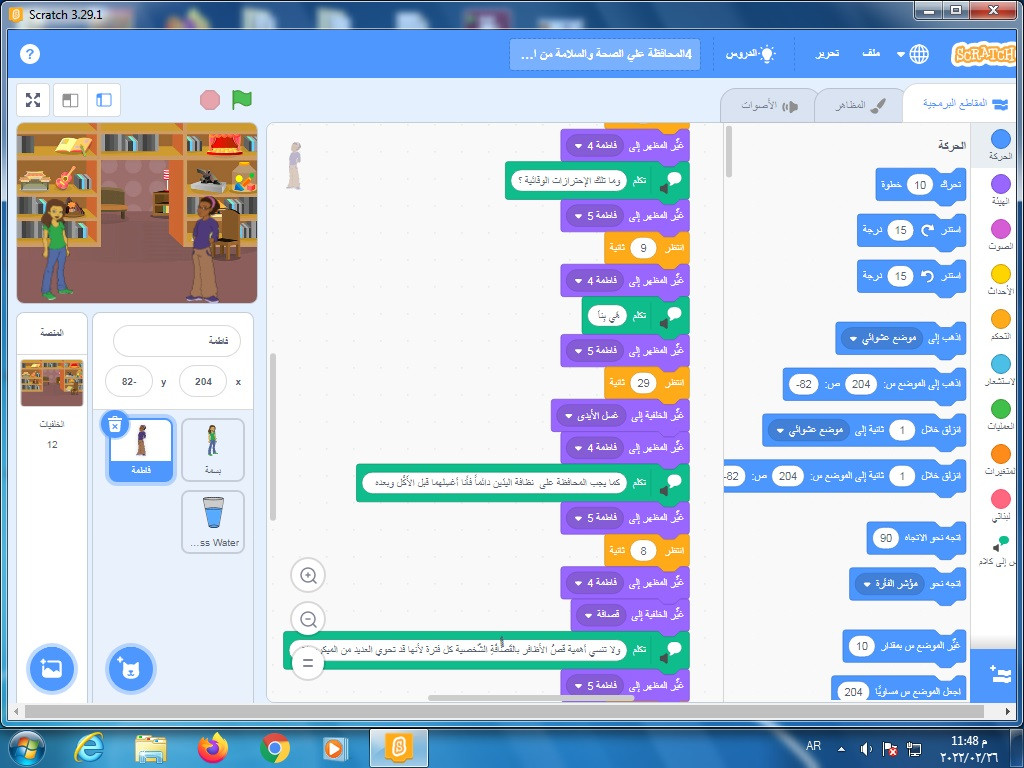Screen dimensions: 1024x768
Task: Click the volume speaker tray icon
Action: (x=866, y=748)
